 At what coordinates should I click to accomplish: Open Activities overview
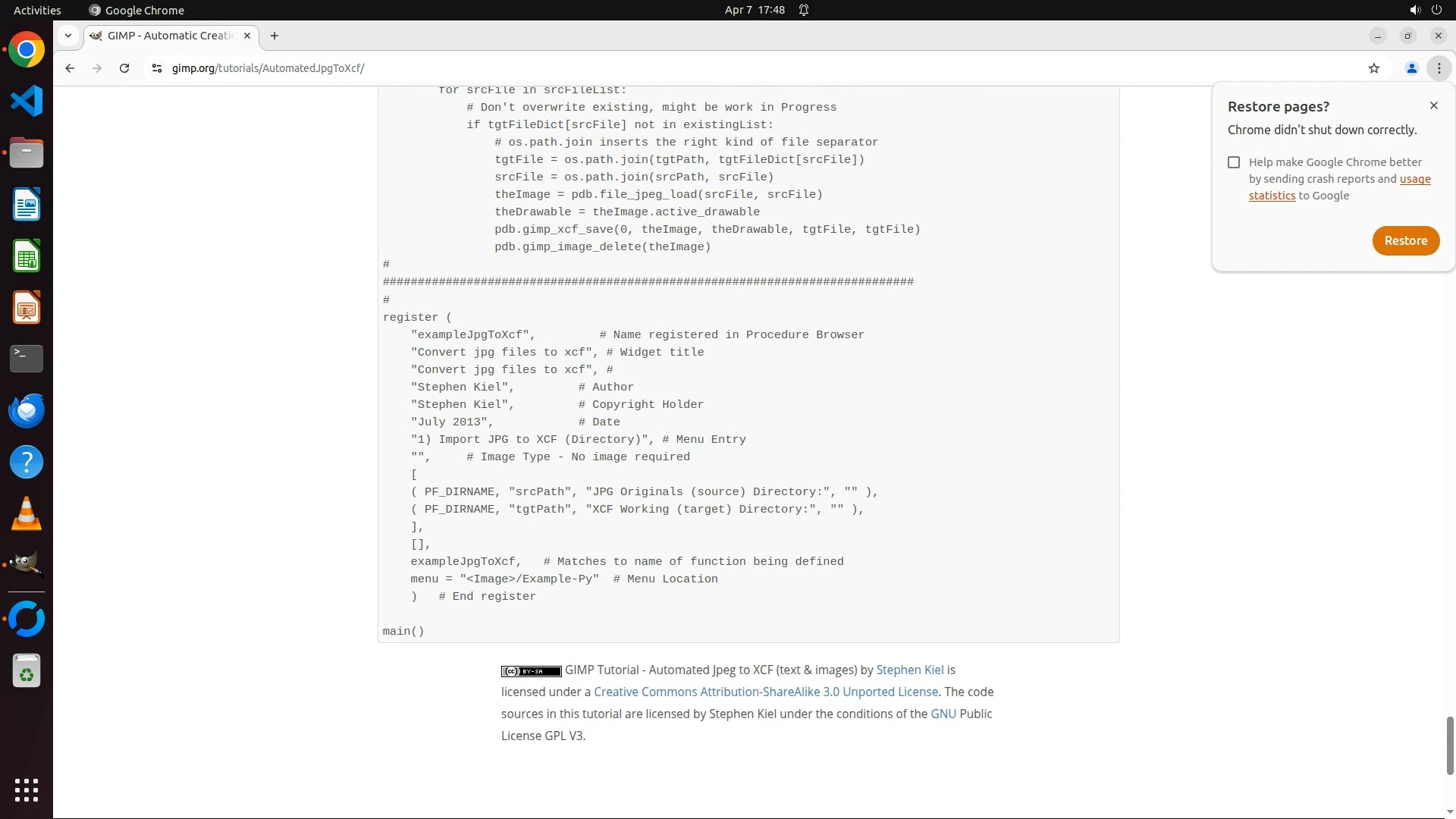click(x=37, y=10)
